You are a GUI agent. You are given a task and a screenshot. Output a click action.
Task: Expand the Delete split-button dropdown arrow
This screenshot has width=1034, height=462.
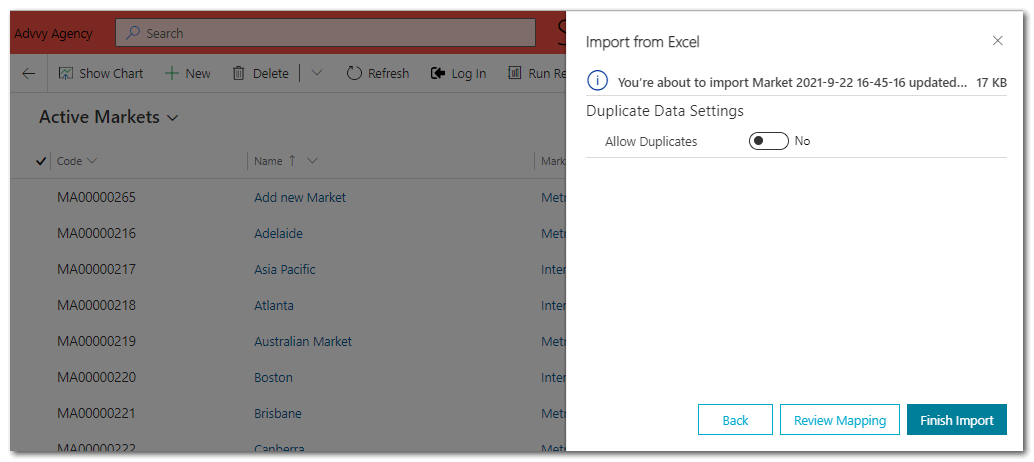tap(317, 73)
